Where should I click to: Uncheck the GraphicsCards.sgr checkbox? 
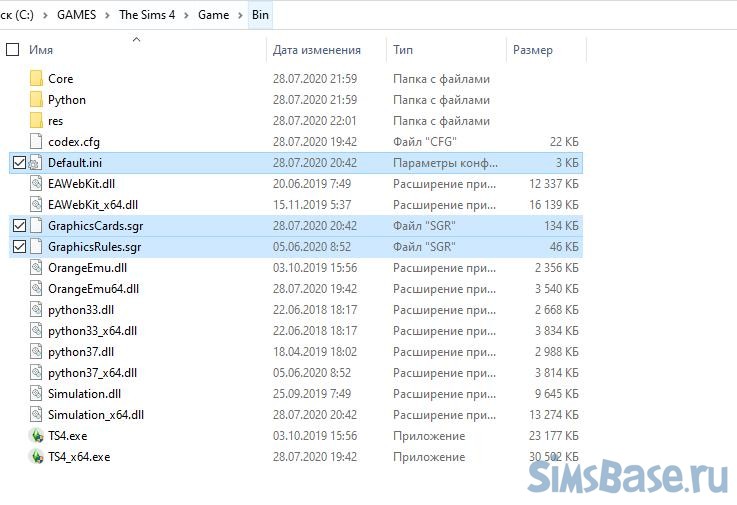[x=18, y=226]
